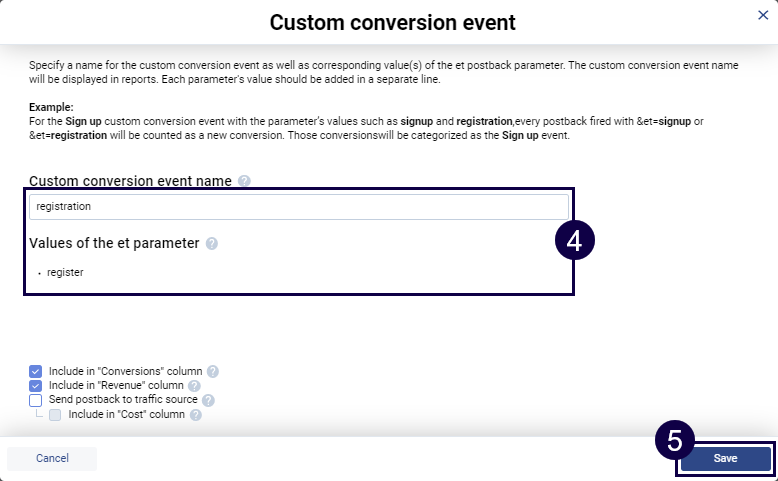This screenshot has width=778, height=481.
Task: Click "Values of the et parameter" heading
Action: (x=114, y=243)
